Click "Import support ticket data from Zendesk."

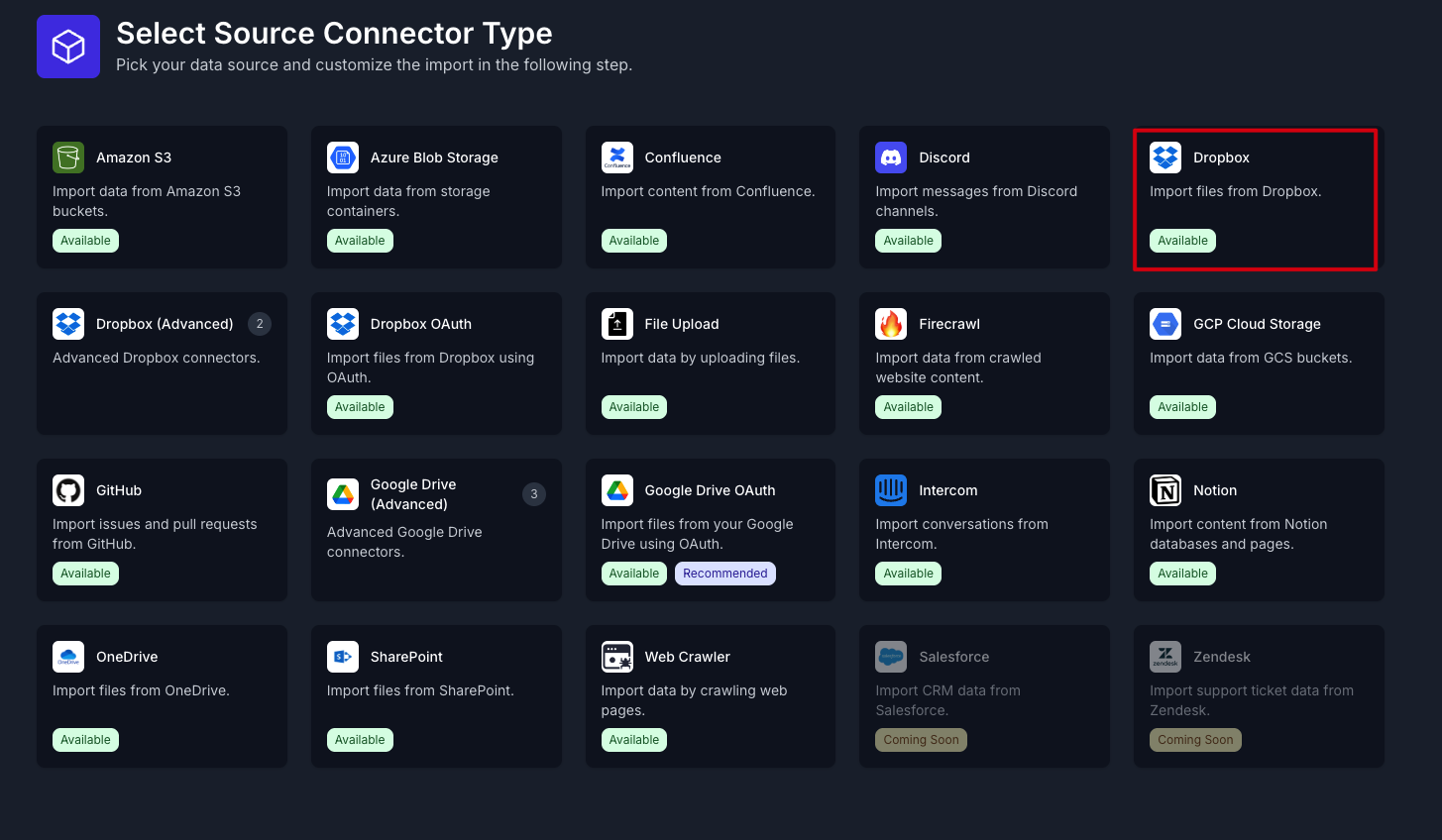1252,700
